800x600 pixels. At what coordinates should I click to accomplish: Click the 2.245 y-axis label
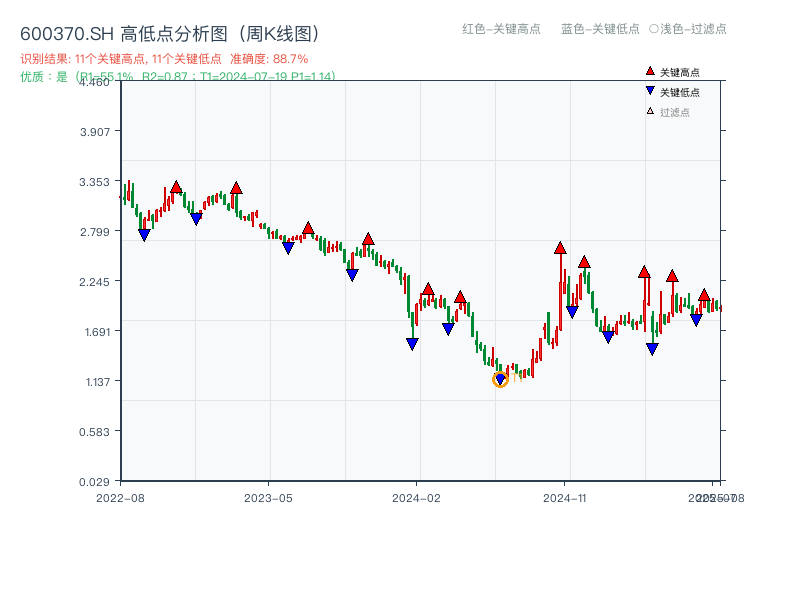click(x=94, y=282)
